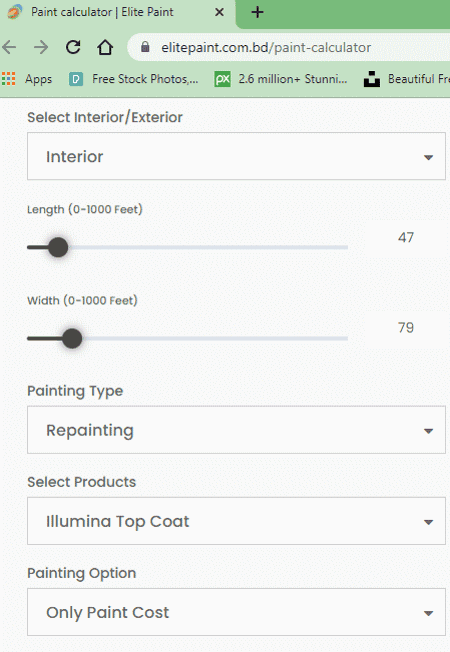Click the padlock site info icon
Image resolution: width=450 pixels, height=652 pixels.
coord(145,47)
